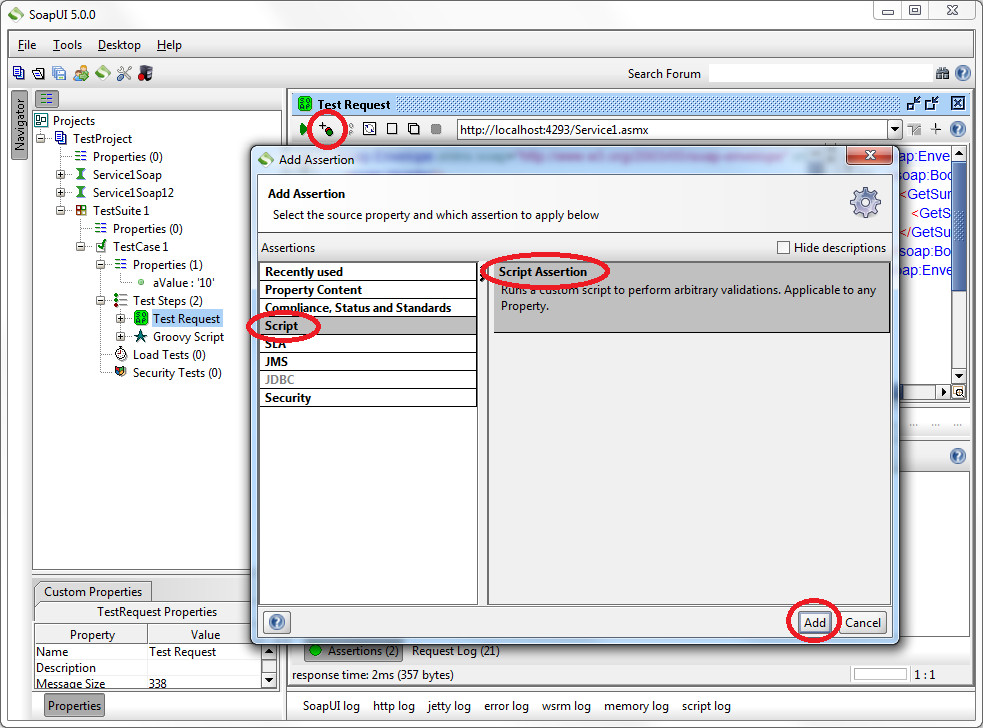
Task: Click the plus icon beside endpoint field
Action: [x=936, y=129]
